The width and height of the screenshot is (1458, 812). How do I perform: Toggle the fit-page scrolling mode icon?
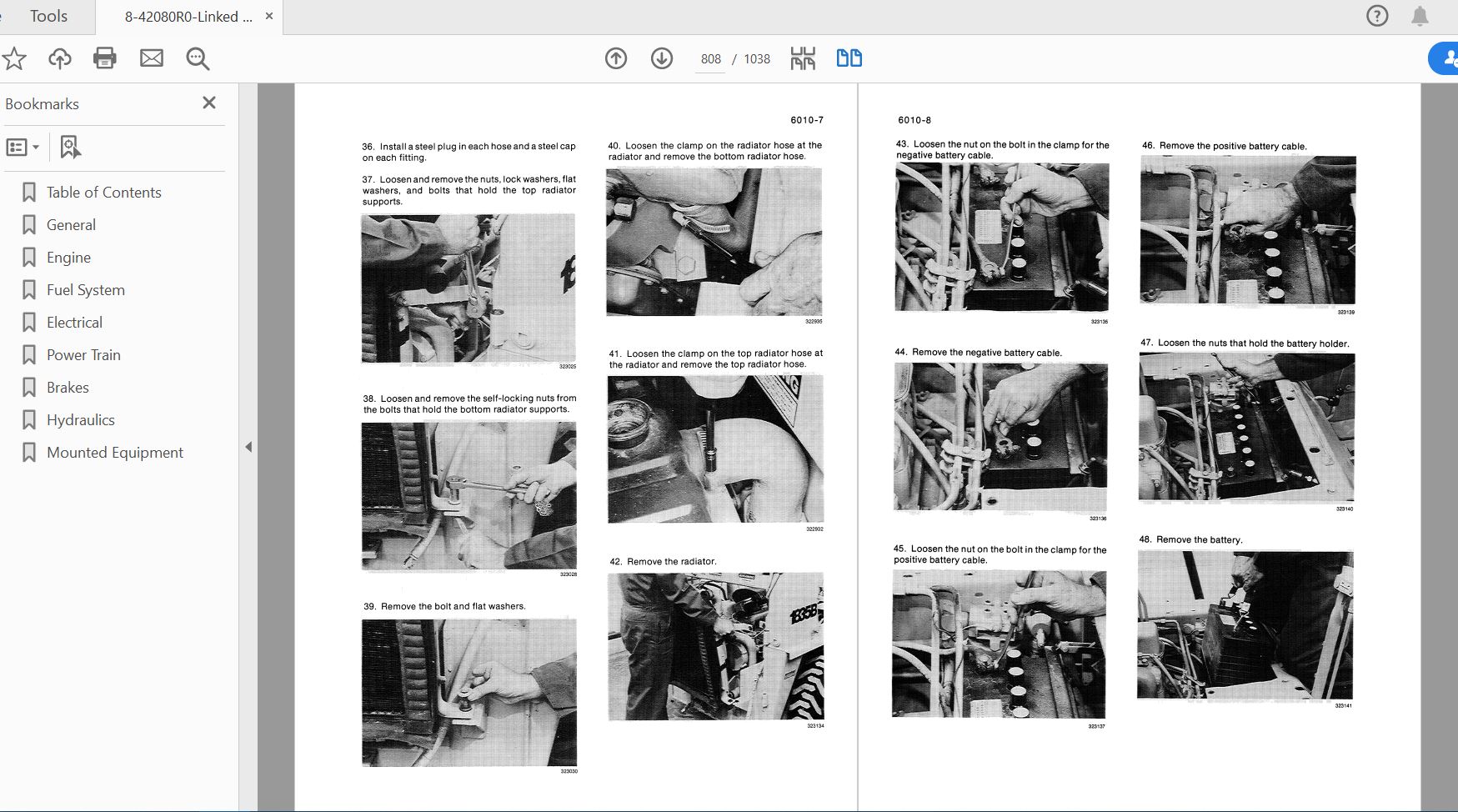[803, 58]
